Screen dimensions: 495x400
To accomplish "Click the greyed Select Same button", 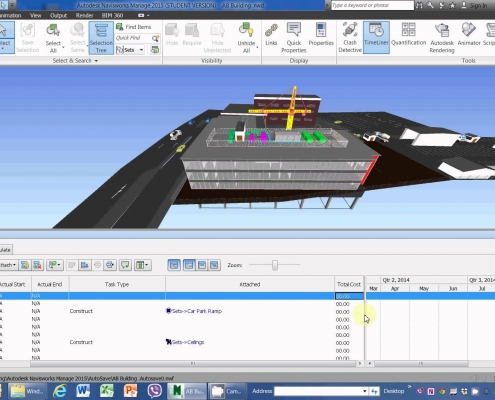I will pyautogui.click(x=77, y=37).
